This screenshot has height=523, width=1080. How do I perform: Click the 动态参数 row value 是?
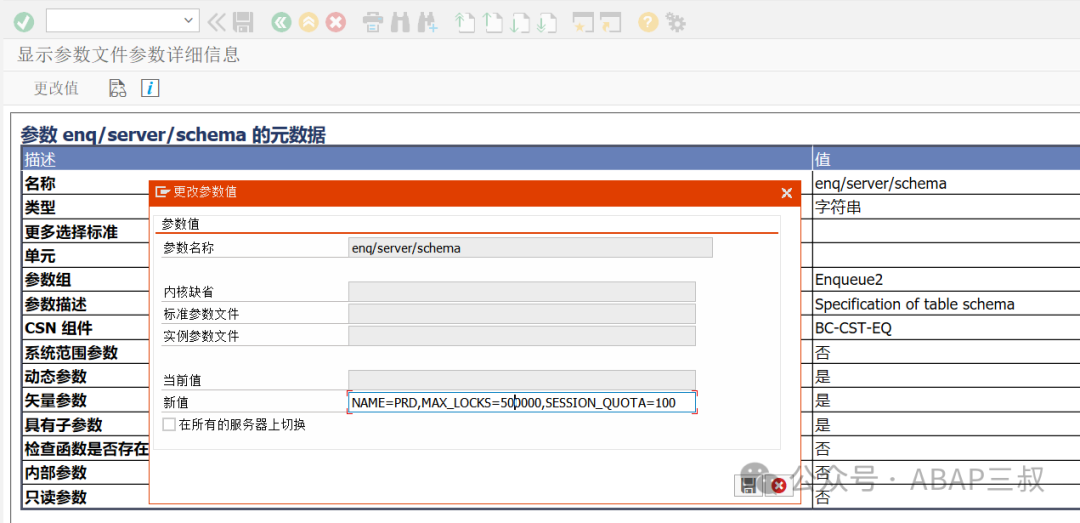pos(822,376)
